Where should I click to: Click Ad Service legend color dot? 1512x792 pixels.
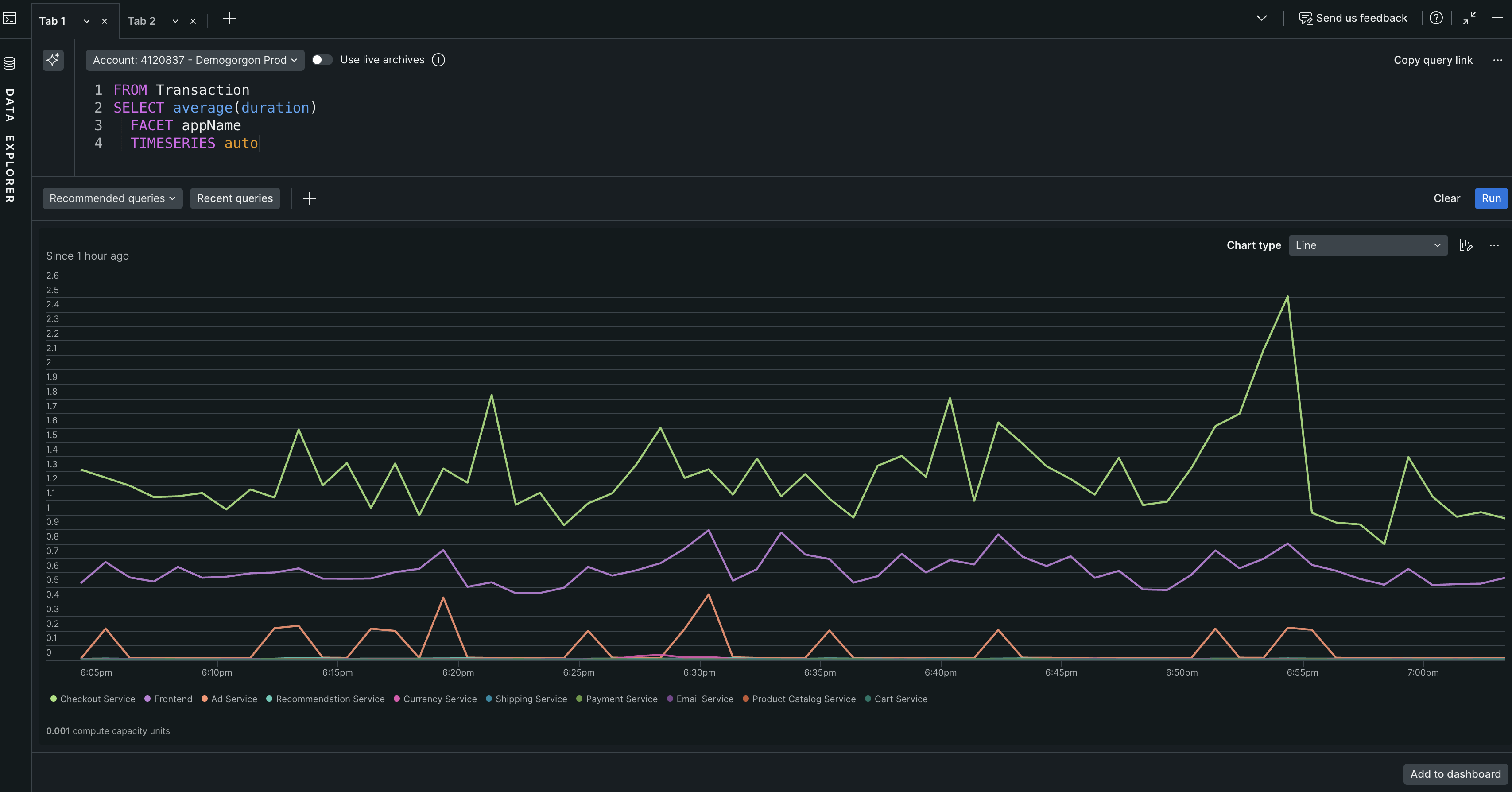tap(205, 699)
